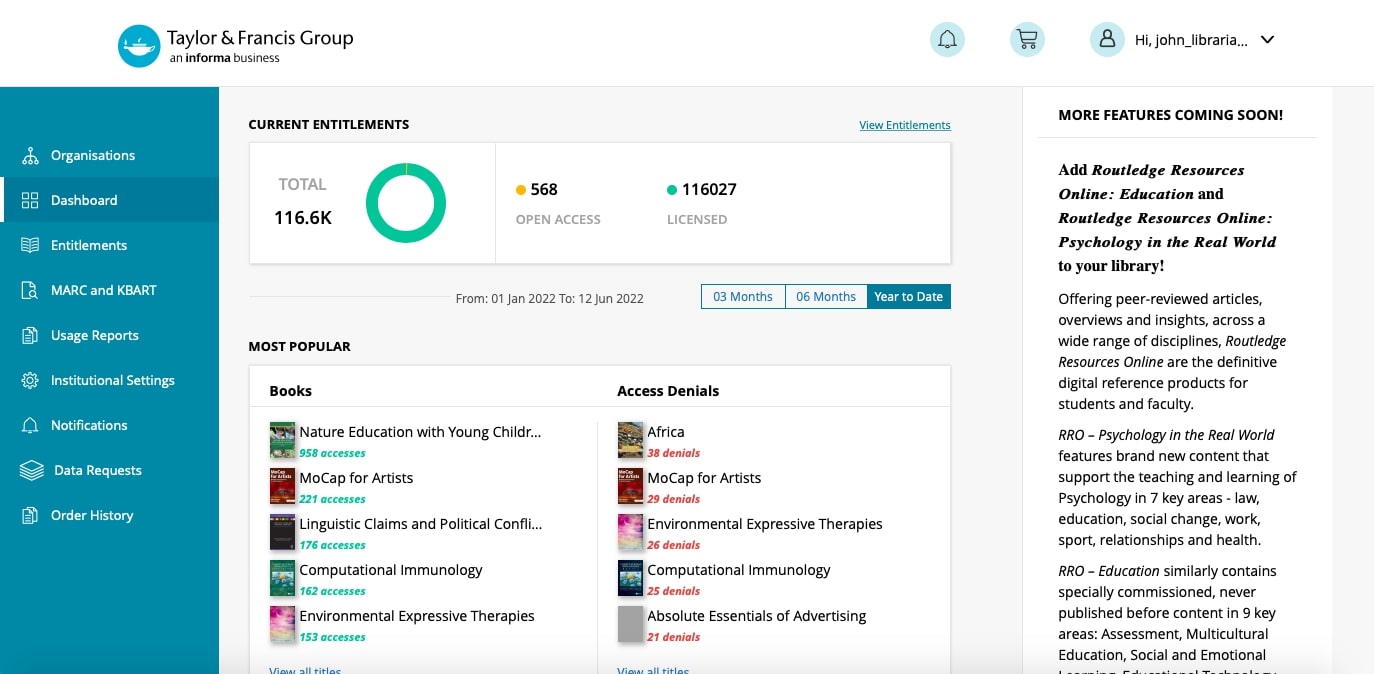Viewport: 1374px width, 674px height.
Task: Click the Organisations sidebar icon
Action: (x=30, y=156)
